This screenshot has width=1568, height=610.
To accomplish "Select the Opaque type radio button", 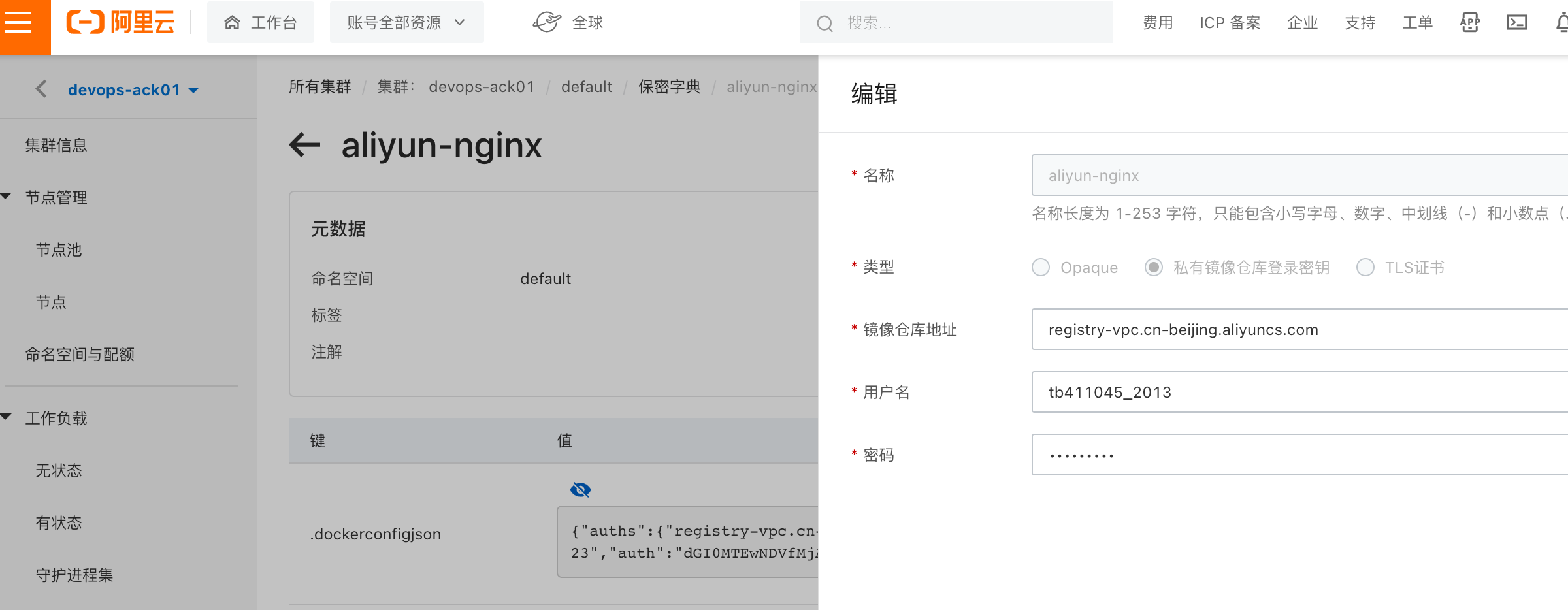I will [x=1041, y=267].
